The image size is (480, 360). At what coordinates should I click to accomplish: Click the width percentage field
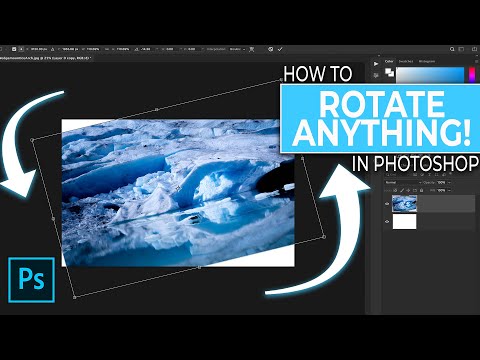93,49
